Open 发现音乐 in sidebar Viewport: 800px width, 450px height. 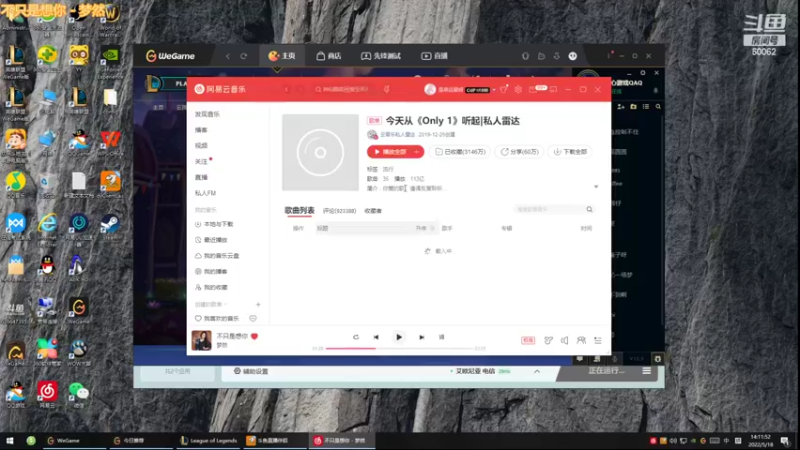point(207,114)
